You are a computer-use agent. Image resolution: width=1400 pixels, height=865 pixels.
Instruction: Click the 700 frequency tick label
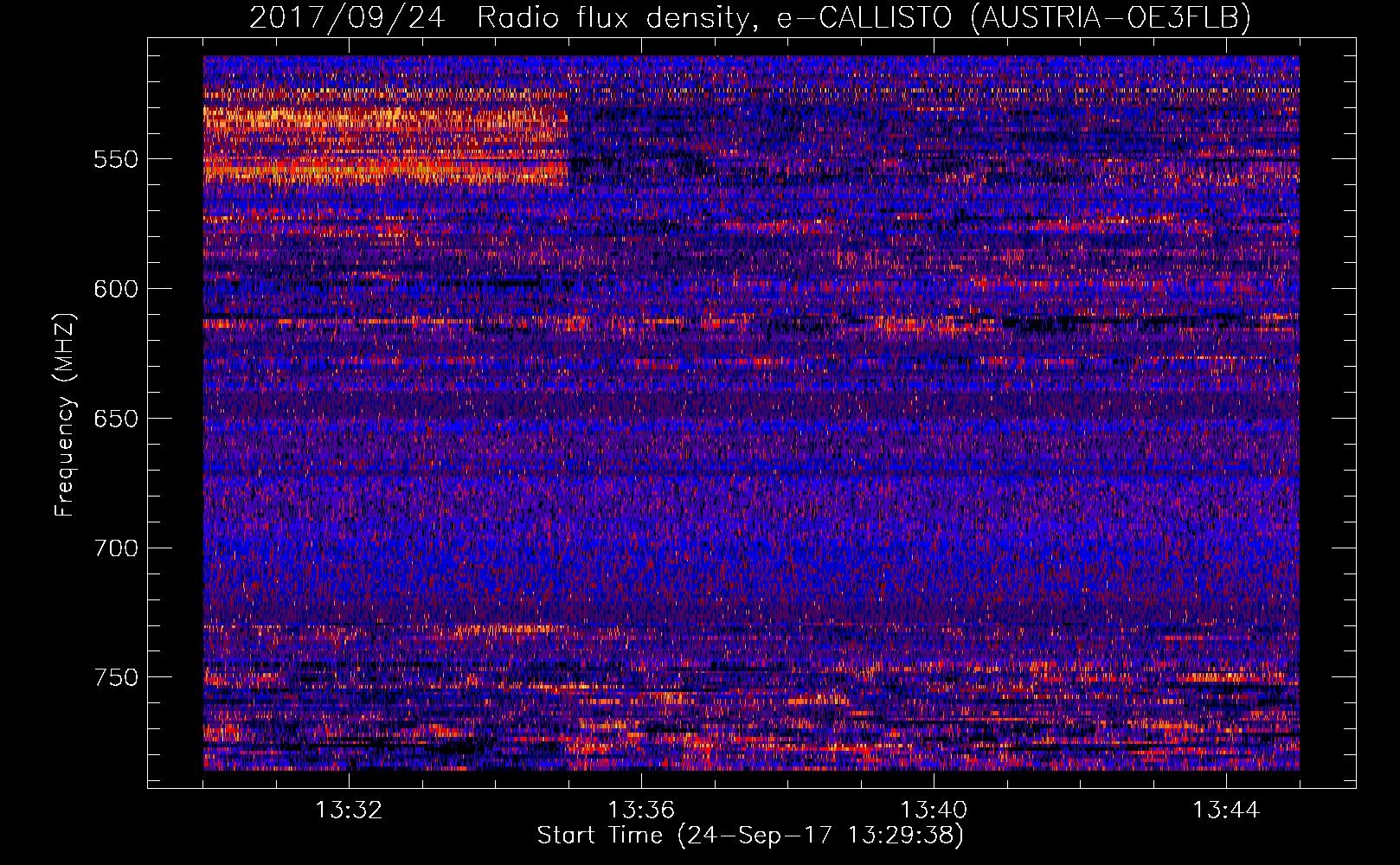tap(116, 548)
